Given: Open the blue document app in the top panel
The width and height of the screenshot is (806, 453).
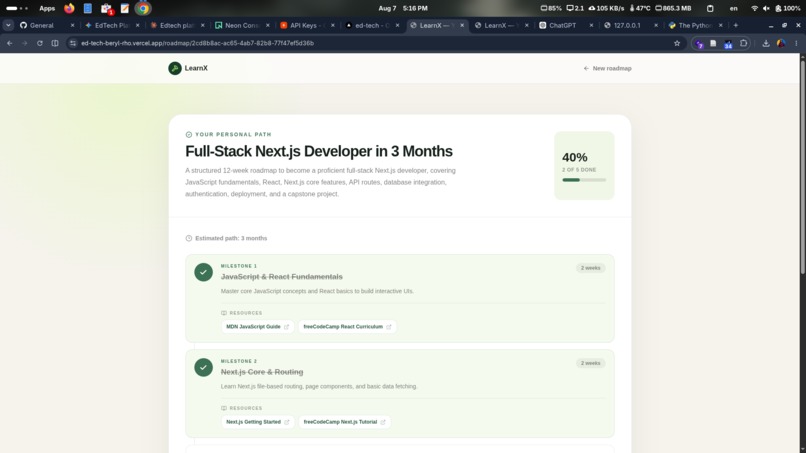Looking at the screenshot, I should click(88, 8).
